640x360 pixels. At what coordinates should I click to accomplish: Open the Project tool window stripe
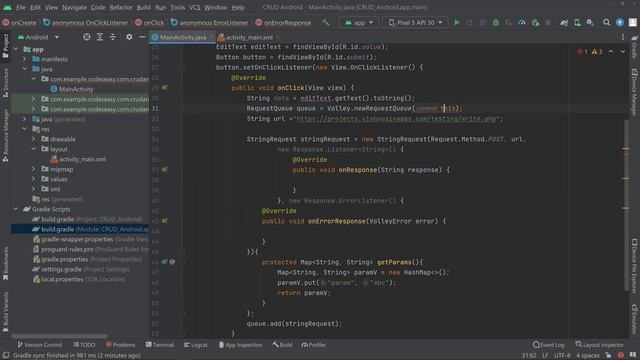coord(5,46)
